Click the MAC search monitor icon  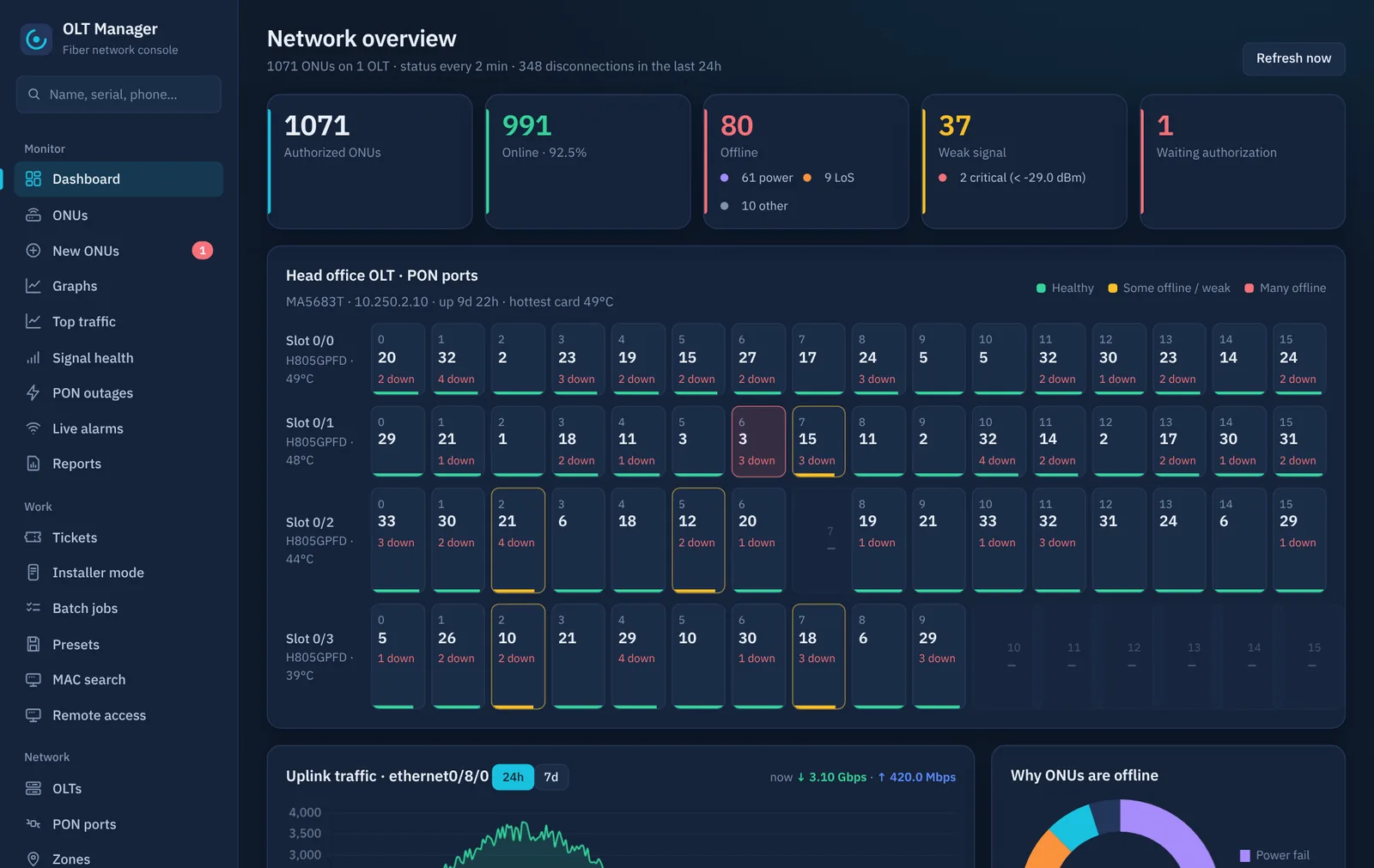[33, 679]
